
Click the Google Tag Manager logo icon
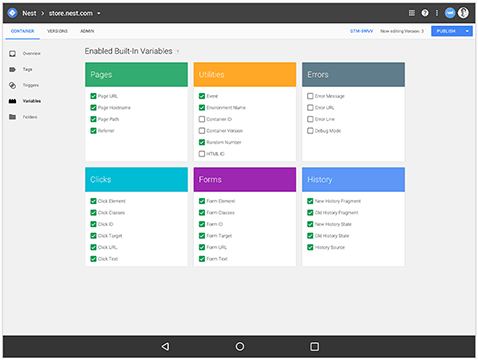pos(12,13)
